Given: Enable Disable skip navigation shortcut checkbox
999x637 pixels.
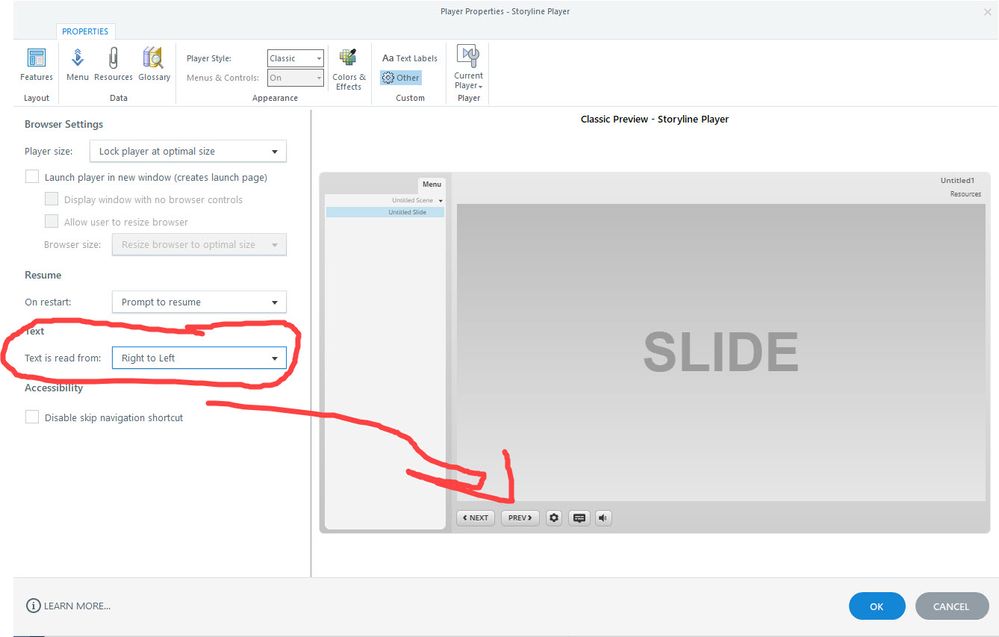Looking at the screenshot, I should pyautogui.click(x=32, y=417).
